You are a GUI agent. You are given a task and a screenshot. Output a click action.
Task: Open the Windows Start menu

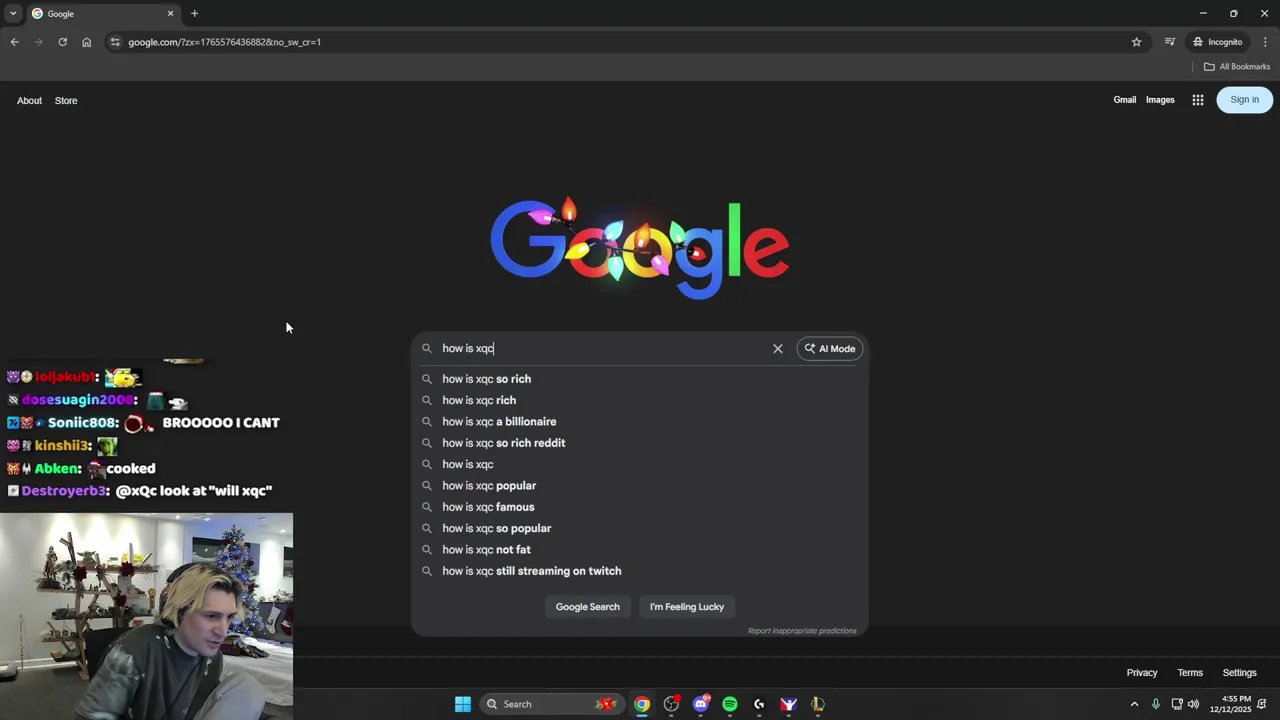click(x=463, y=704)
